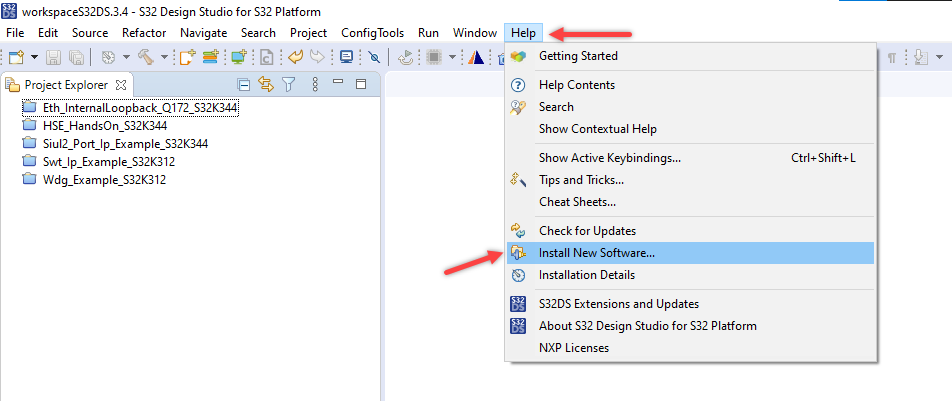Open the Navigate menu

tap(203, 33)
